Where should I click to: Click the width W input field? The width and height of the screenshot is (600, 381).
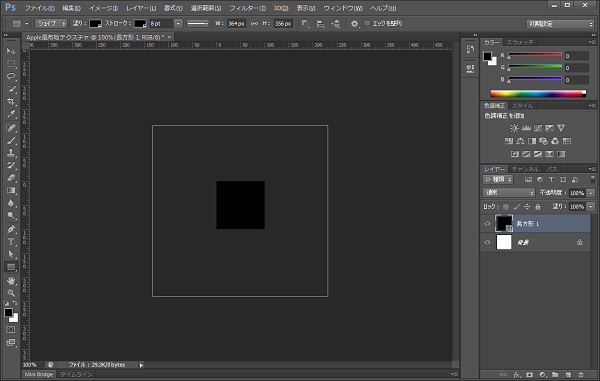(x=236, y=24)
